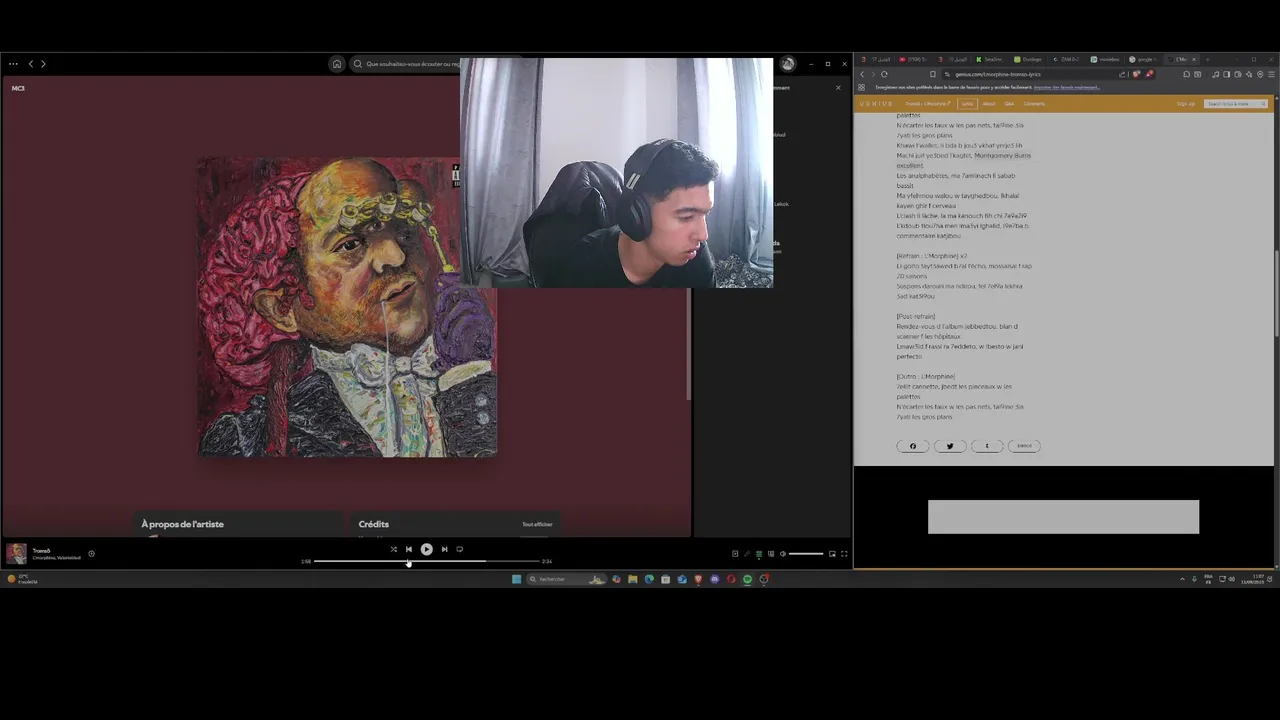This screenshot has height=720, width=1280.
Task: Open the Spotify three-dot menu
Action: [13, 64]
